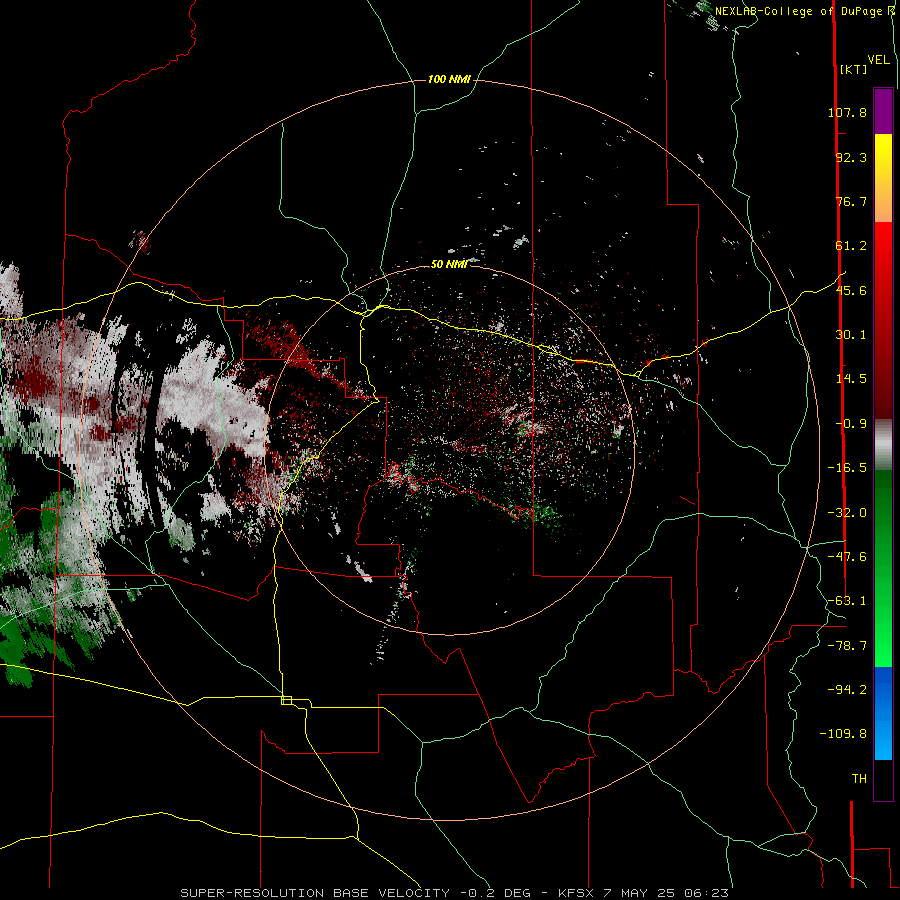This screenshot has width=900, height=900.
Task: Click the small yellow square highway junction marker
Action: pos(286,700)
